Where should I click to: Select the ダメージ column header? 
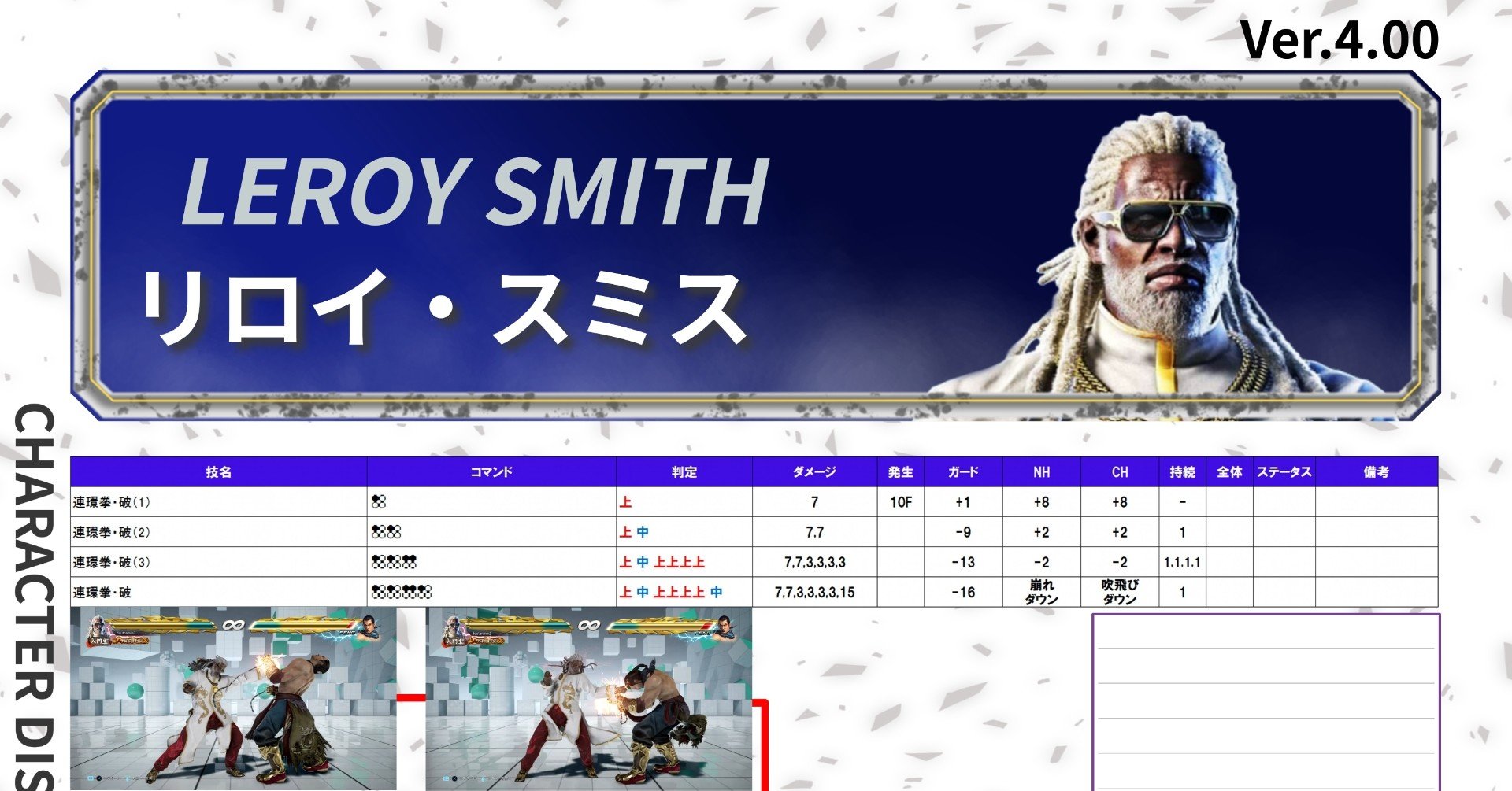[815, 472]
